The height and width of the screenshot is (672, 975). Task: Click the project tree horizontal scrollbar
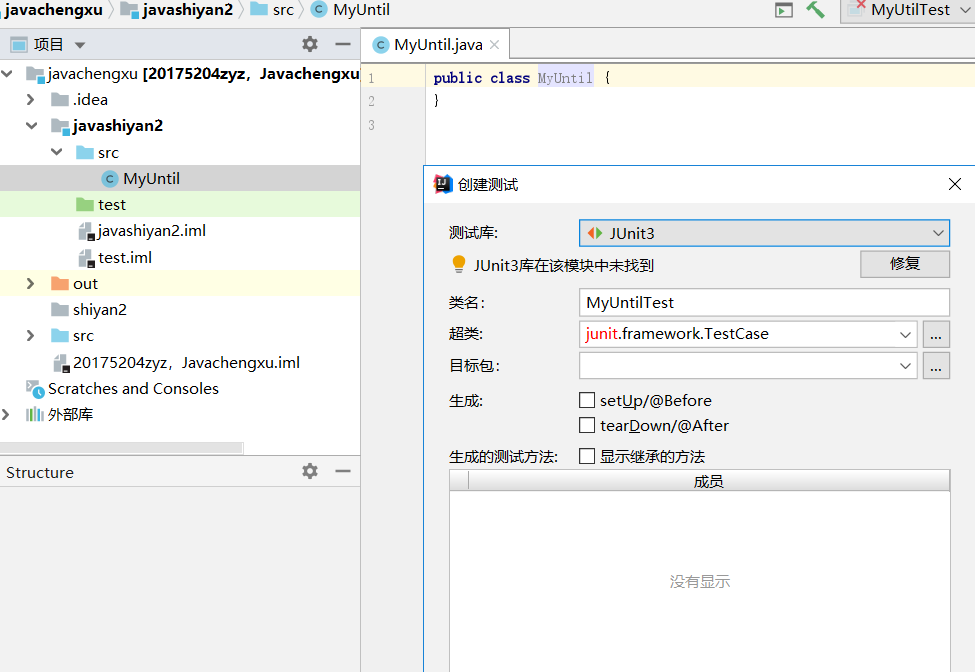point(121,448)
